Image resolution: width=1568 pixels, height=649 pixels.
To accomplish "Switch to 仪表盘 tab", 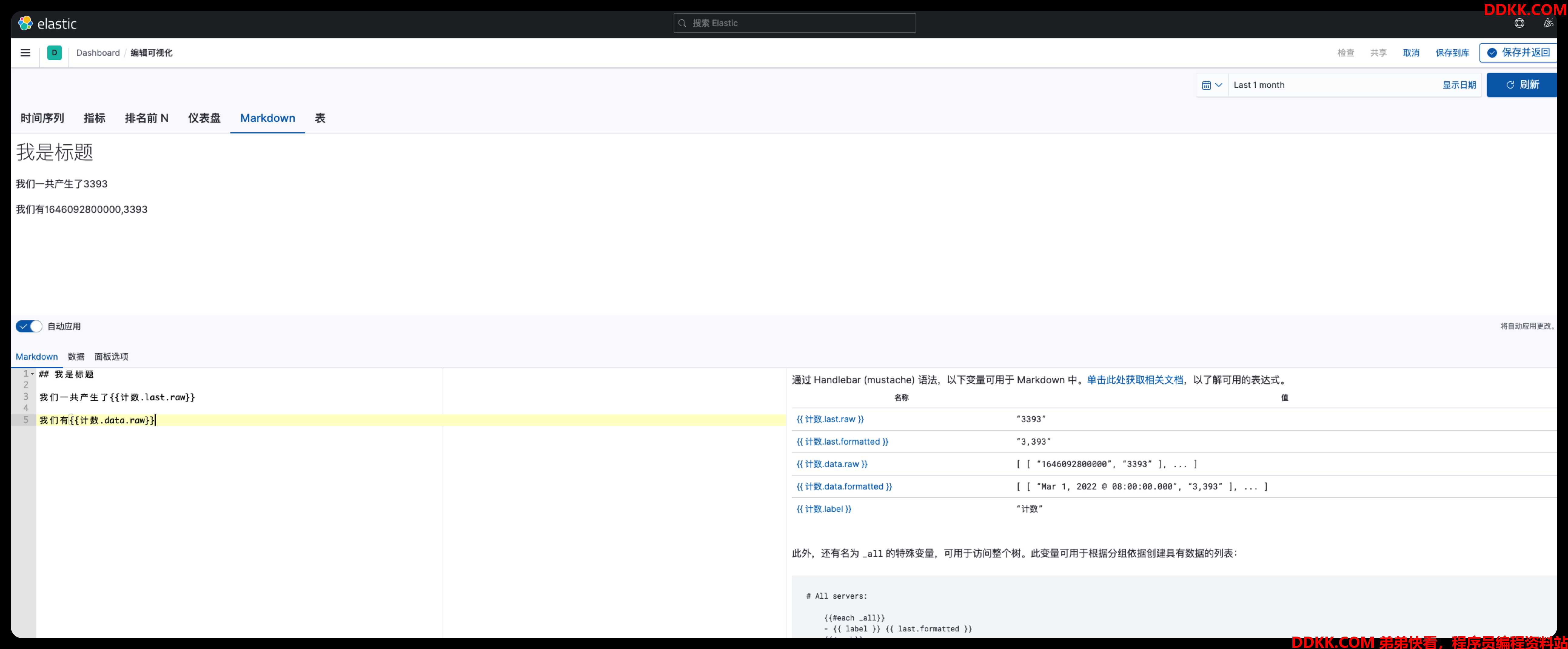I will pos(204,118).
